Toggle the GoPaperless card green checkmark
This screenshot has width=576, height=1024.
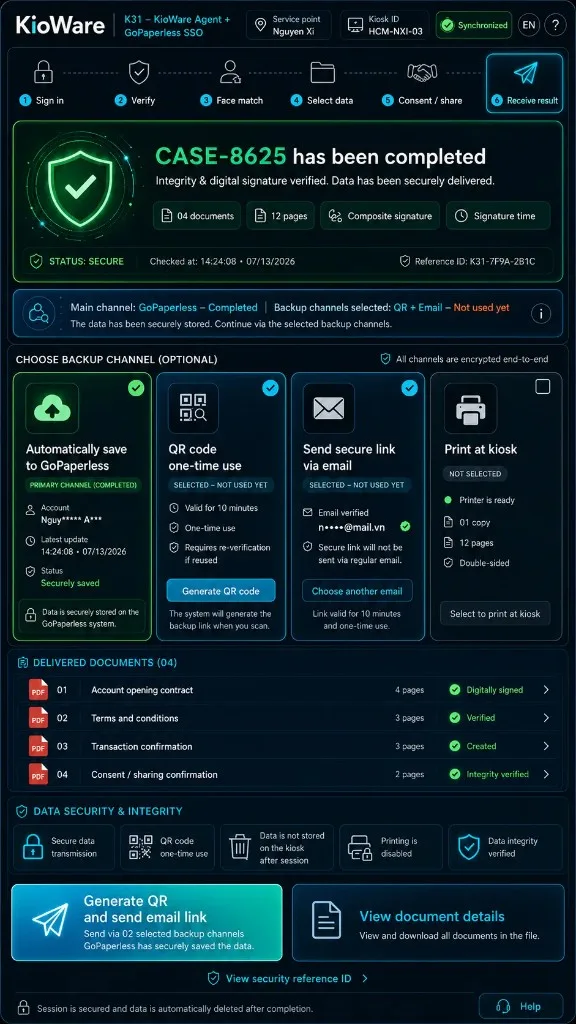pyautogui.click(x=136, y=388)
